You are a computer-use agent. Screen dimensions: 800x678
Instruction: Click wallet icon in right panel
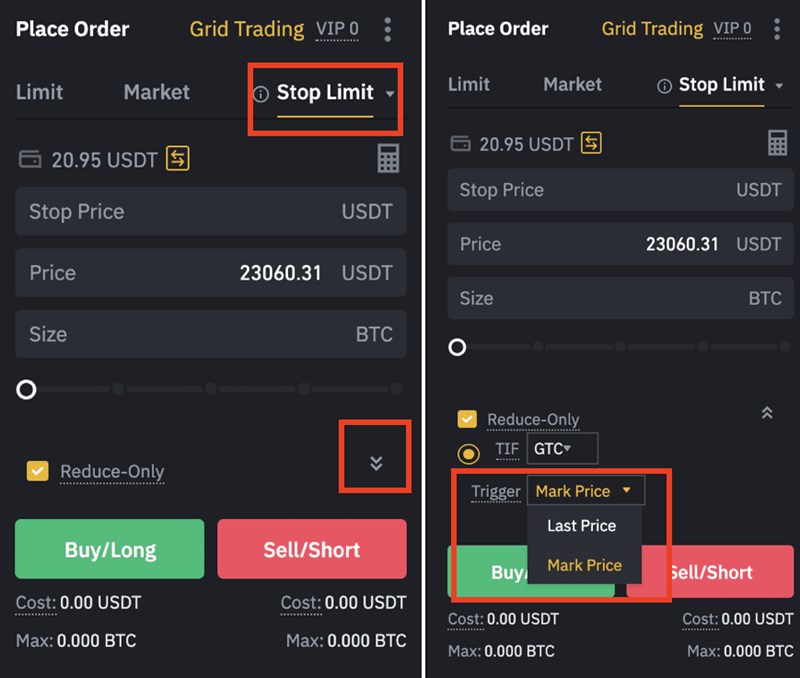tap(460, 144)
